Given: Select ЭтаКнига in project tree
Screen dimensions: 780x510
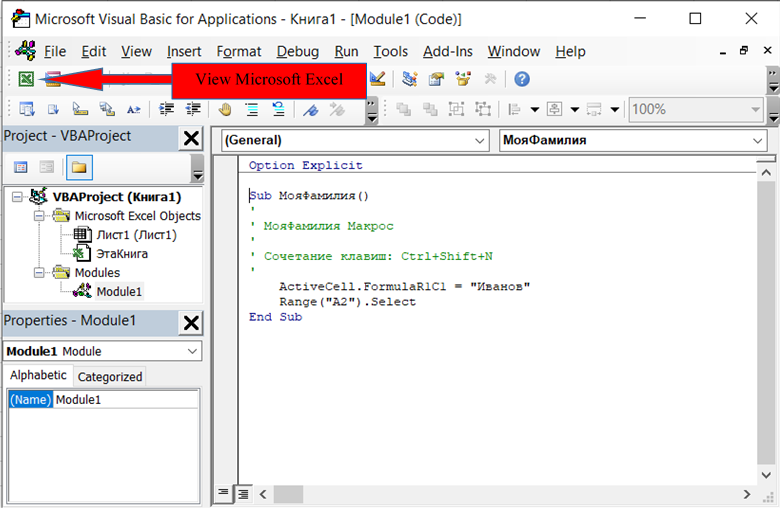Looking at the screenshot, I should pos(122,254).
